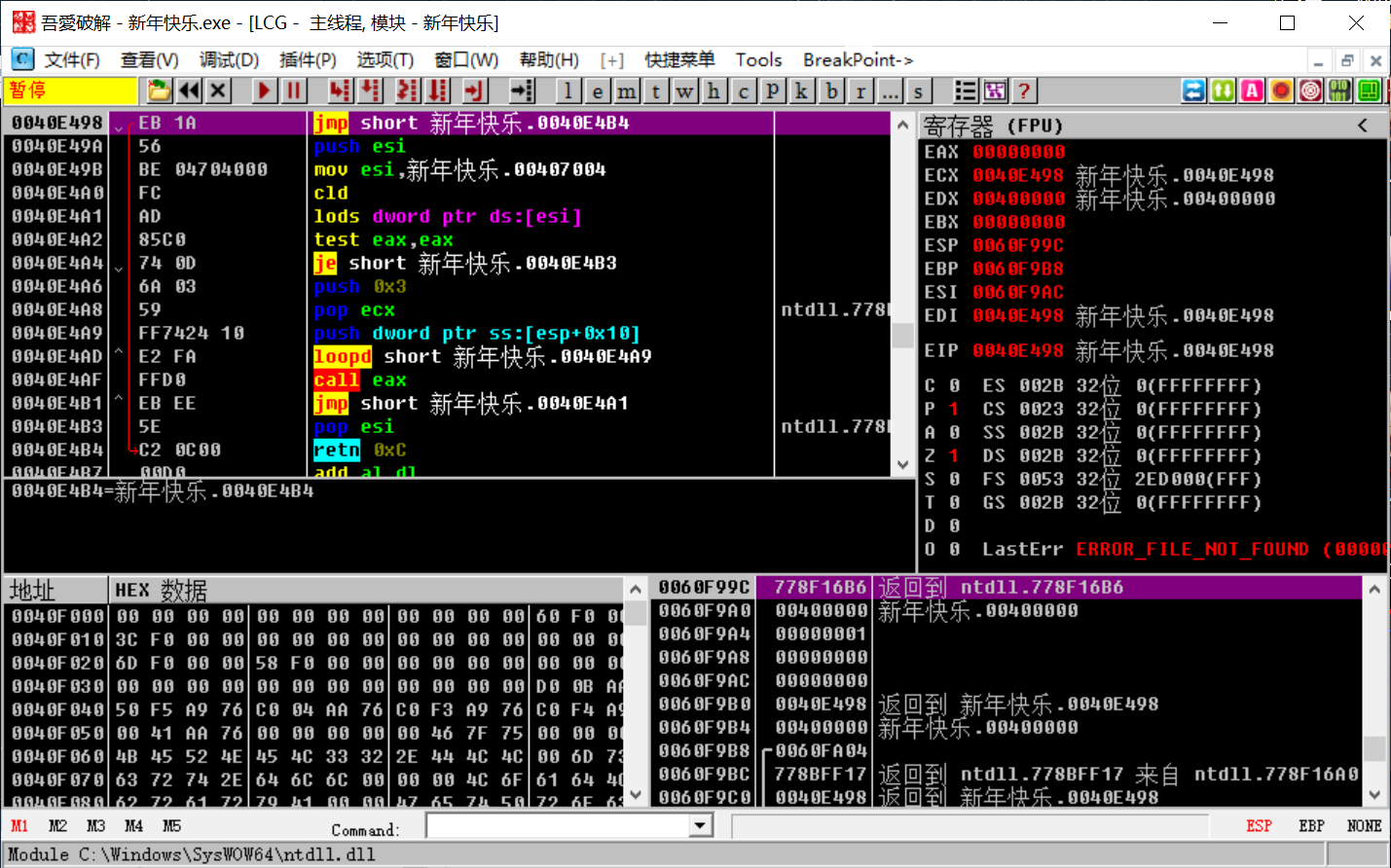Screen dimensions: 1391x868
Task: Open the 窗口(W) menu
Action: [x=466, y=60]
